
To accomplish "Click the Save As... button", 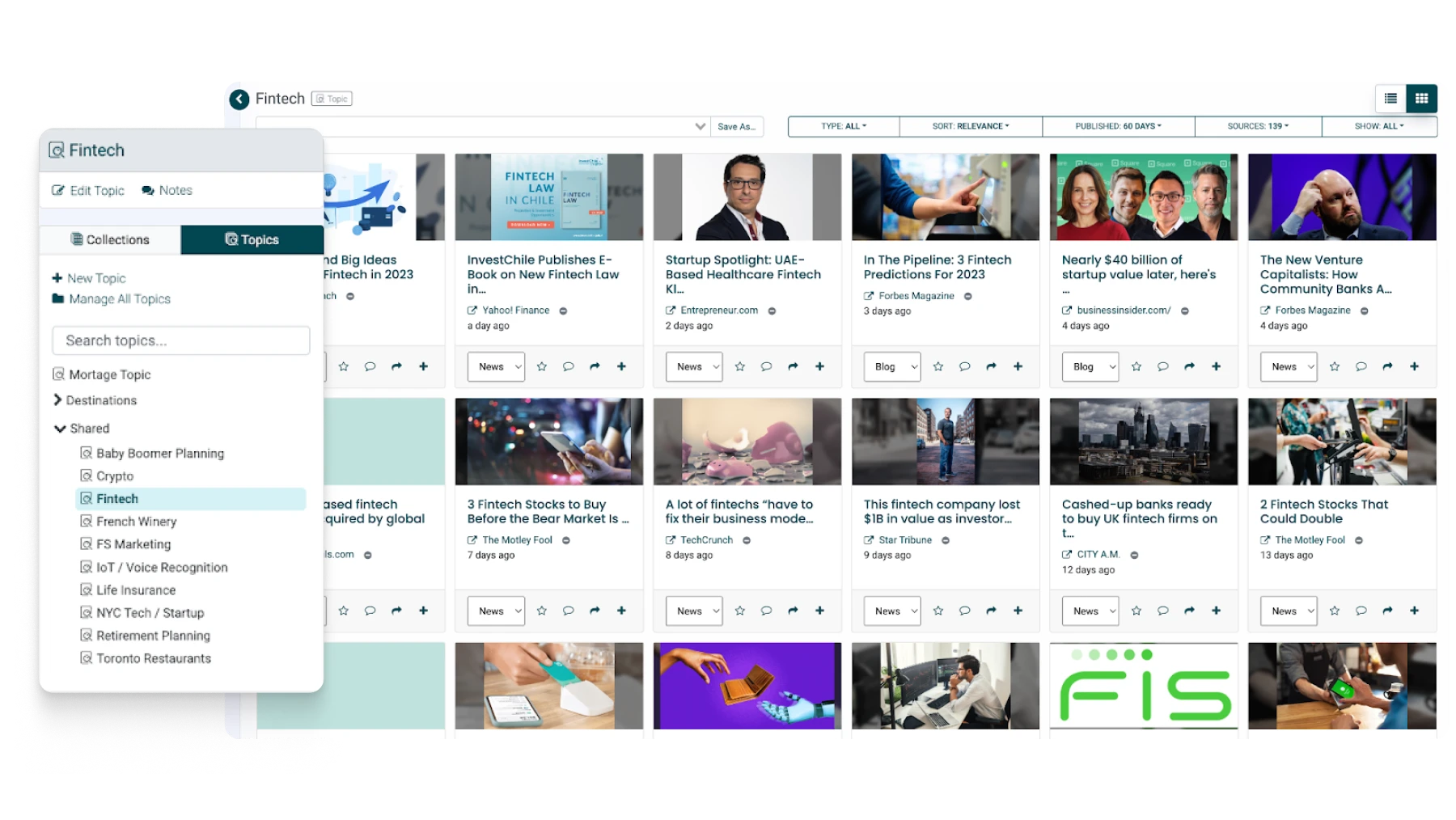I will (x=736, y=126).
